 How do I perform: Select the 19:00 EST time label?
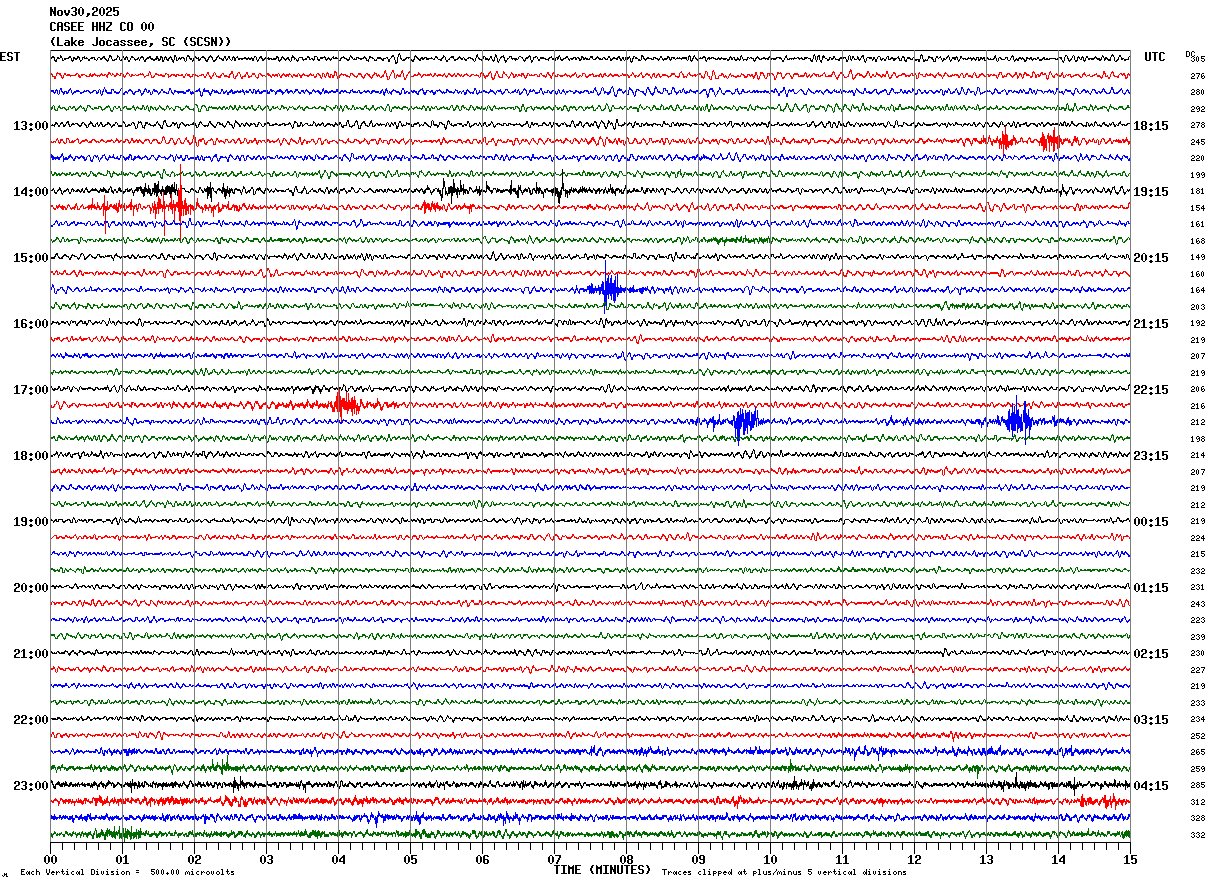pyautogui.click(x=30, y=522)
